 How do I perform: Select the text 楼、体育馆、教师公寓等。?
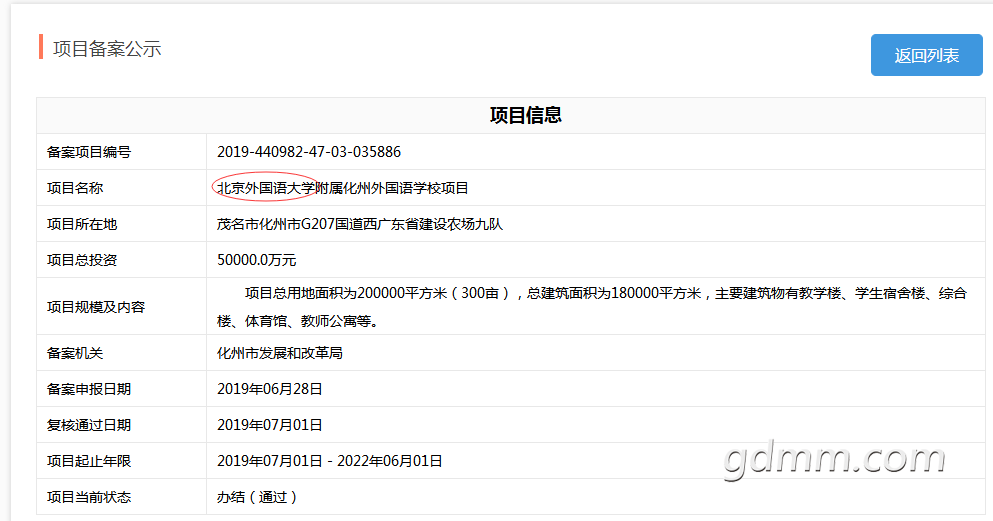coord(298,321)
